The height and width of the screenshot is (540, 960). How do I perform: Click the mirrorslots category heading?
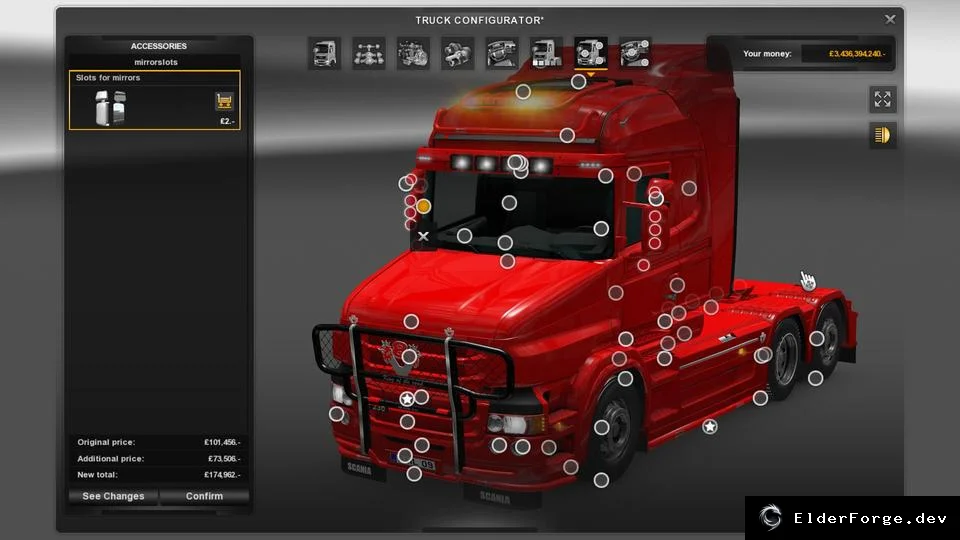(x=156, y=62)
